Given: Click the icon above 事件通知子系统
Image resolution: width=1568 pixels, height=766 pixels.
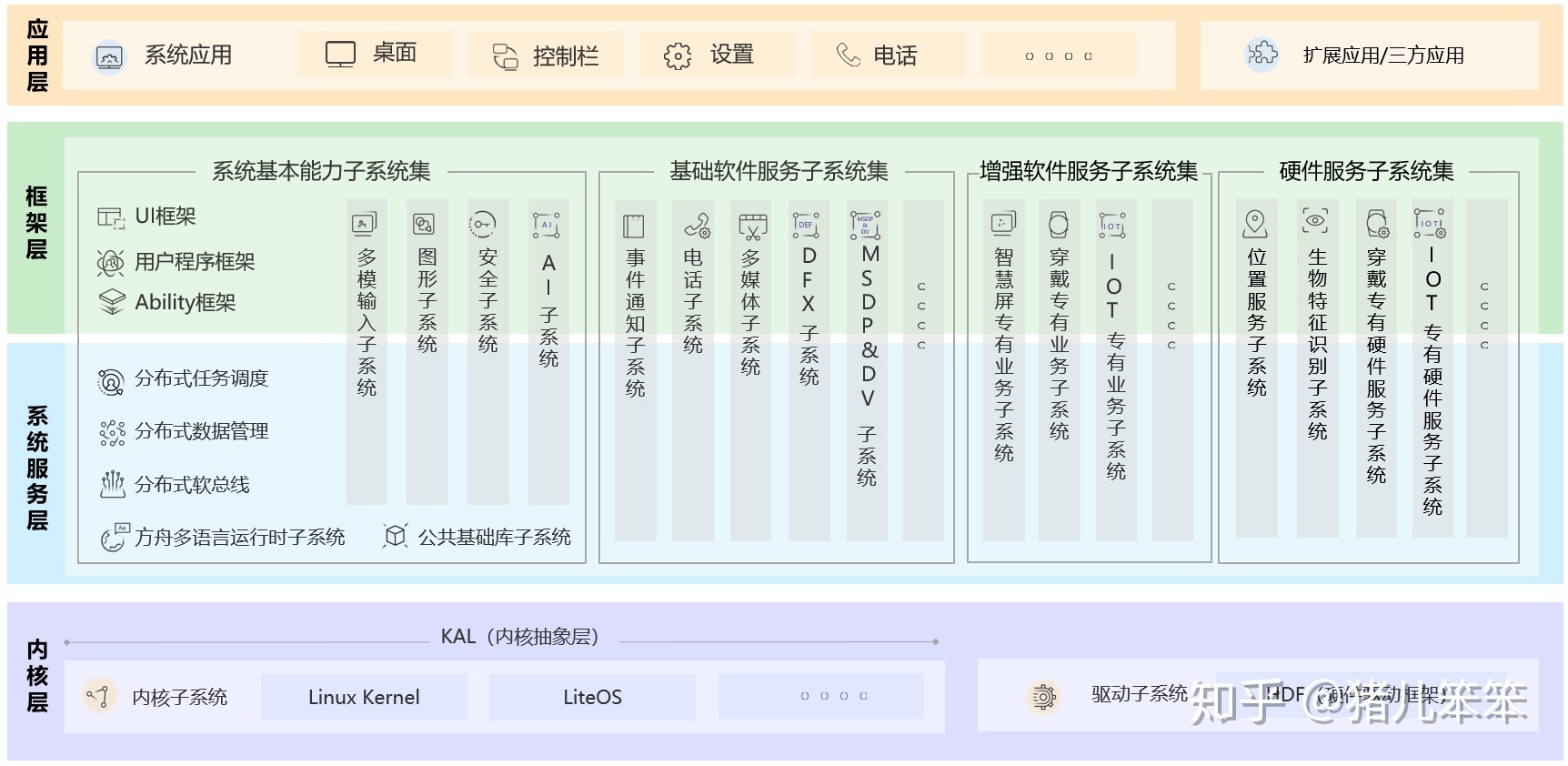Looking at the screenshot, I should [x=633, y=226].
